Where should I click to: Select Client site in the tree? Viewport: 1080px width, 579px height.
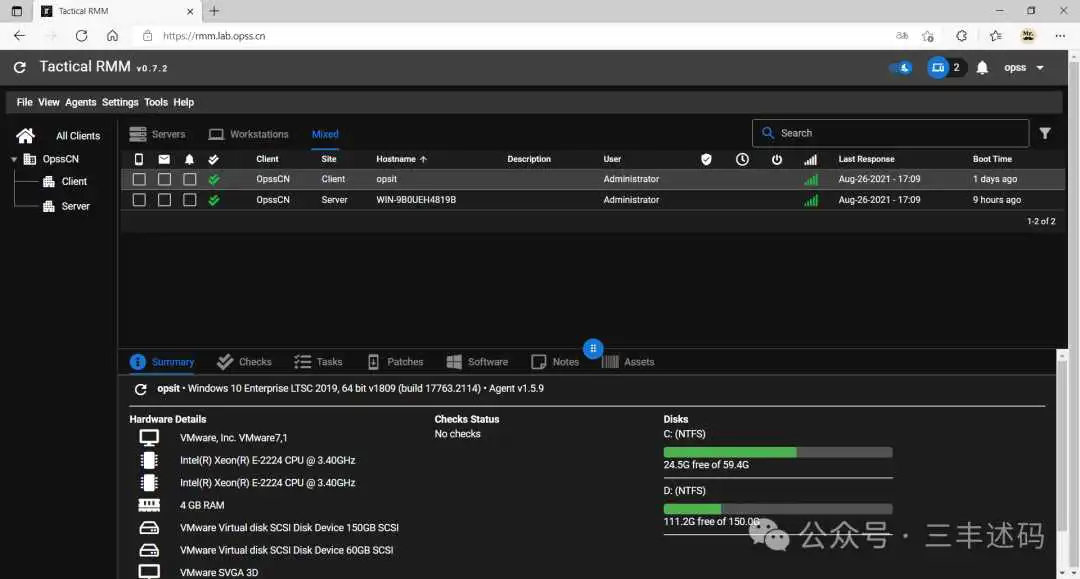[74, 182]
